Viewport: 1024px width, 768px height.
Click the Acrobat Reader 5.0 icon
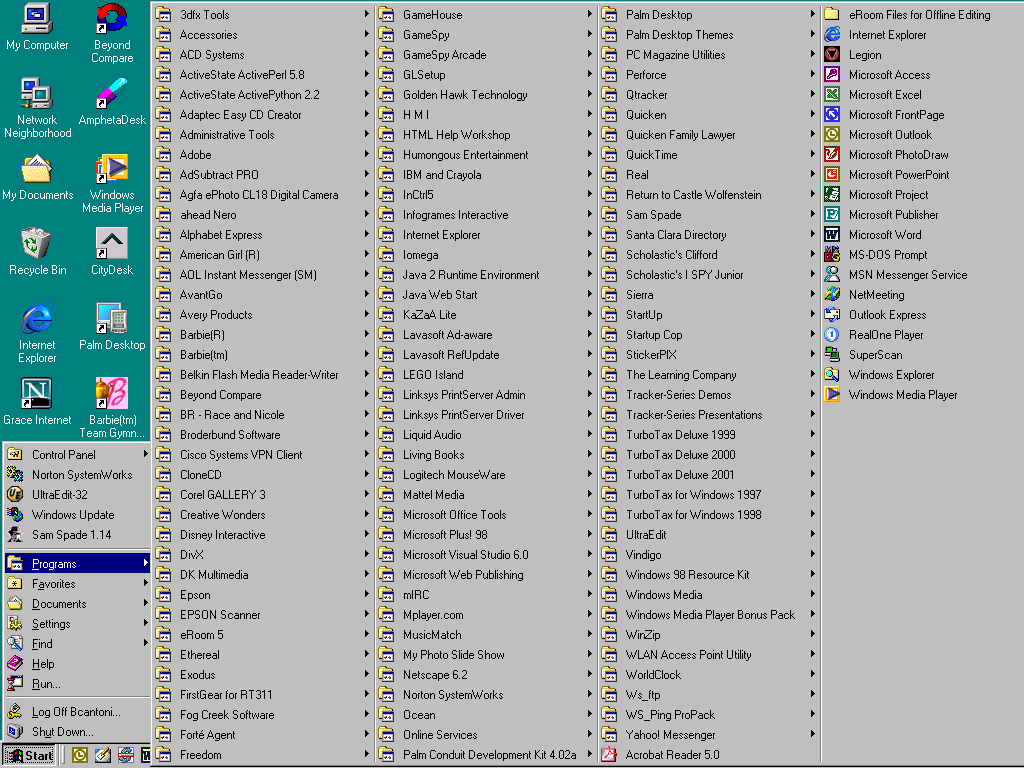(609, 754)
